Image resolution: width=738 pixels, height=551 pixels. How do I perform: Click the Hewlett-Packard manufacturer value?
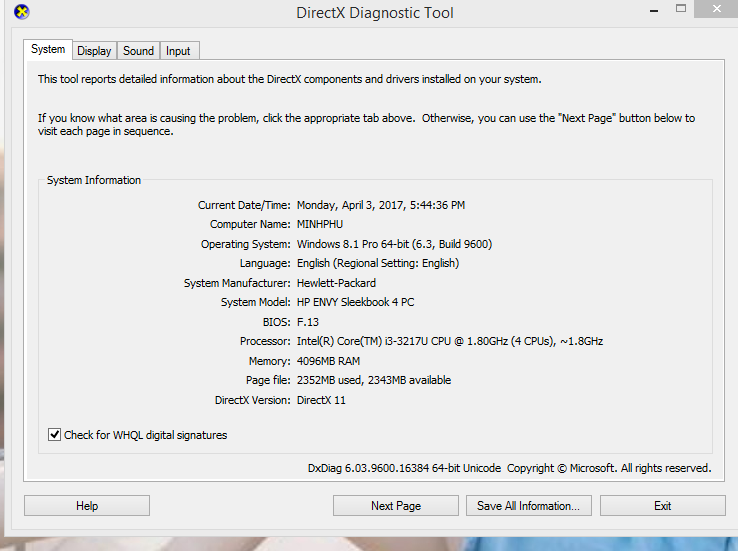tap(337, 283)
